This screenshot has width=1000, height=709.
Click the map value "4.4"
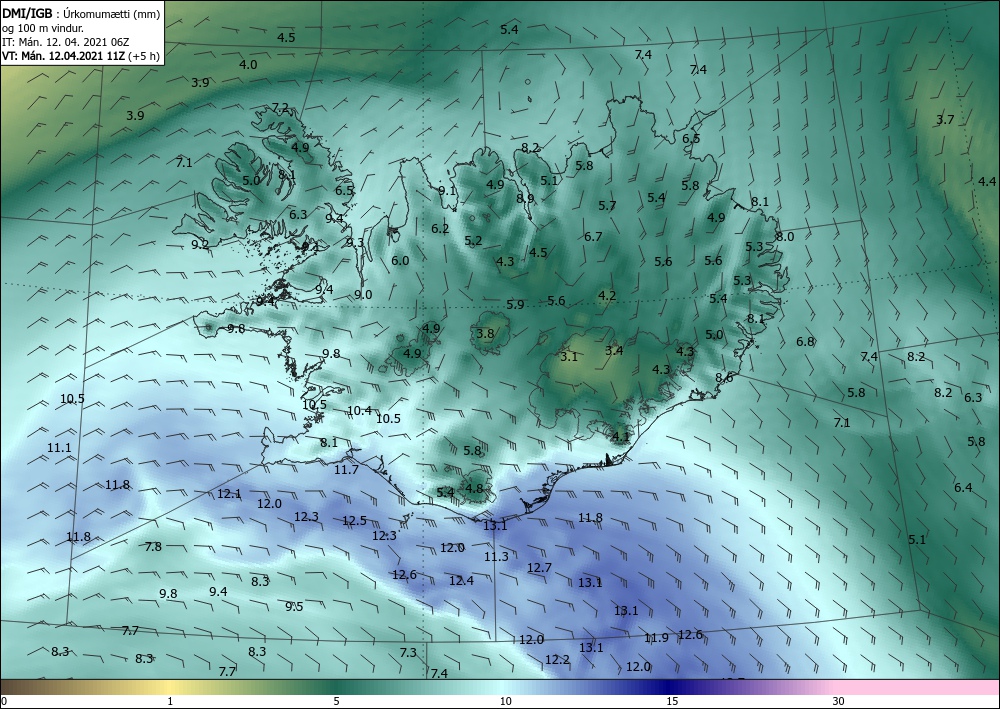point(987,182)
